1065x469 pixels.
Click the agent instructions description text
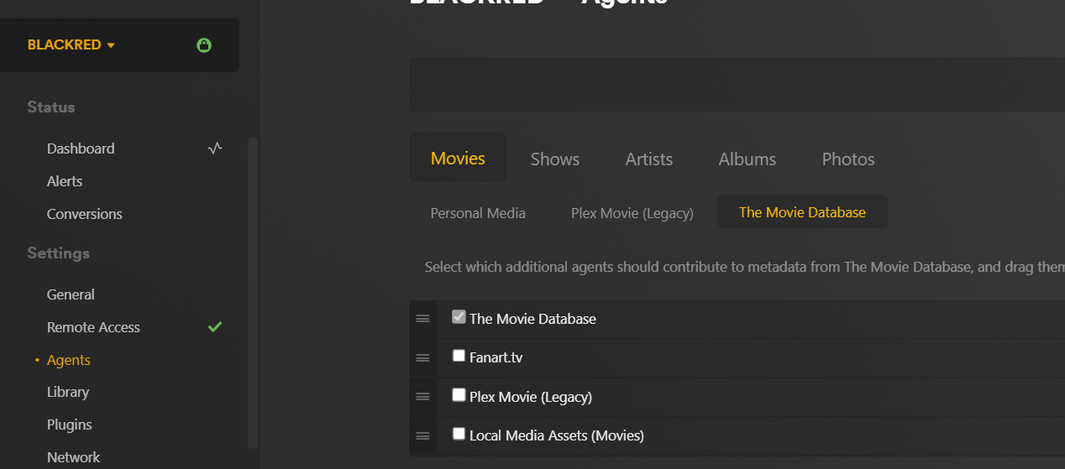click(744, 267)
